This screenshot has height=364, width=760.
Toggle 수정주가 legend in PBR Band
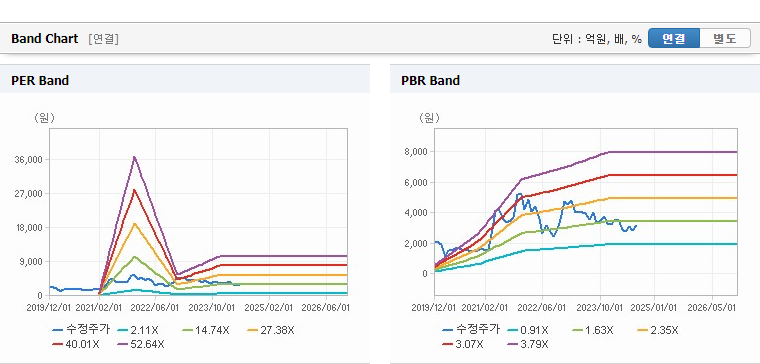click(471, 330)
